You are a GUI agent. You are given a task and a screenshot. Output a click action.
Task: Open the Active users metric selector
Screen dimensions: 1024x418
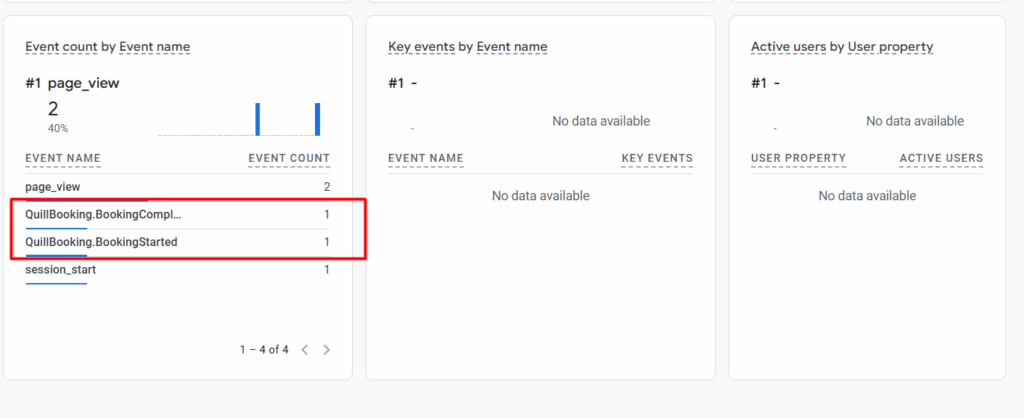pyautogui.click(x=790, y=47)
